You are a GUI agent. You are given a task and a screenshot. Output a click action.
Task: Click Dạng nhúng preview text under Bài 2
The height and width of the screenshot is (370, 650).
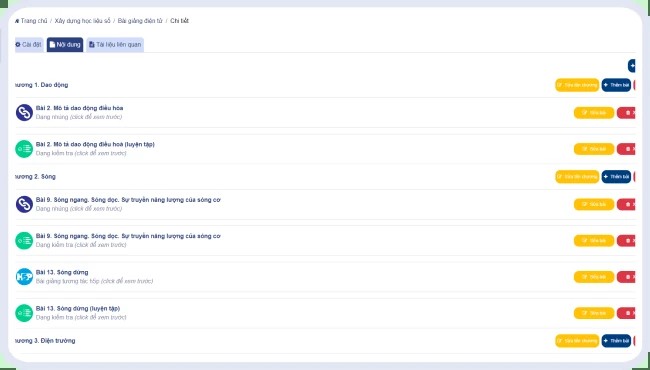click(x=79, y=117)
